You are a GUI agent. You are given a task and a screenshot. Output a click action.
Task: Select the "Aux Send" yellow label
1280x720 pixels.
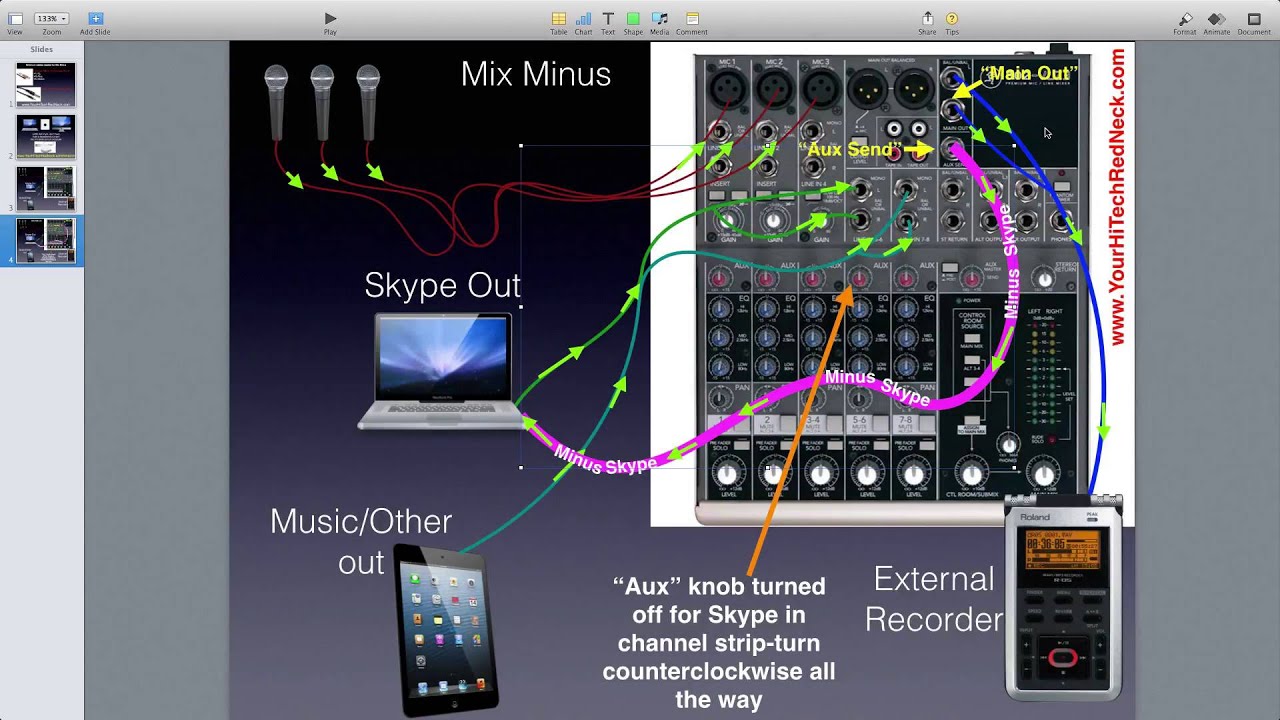tap(850, 149)
